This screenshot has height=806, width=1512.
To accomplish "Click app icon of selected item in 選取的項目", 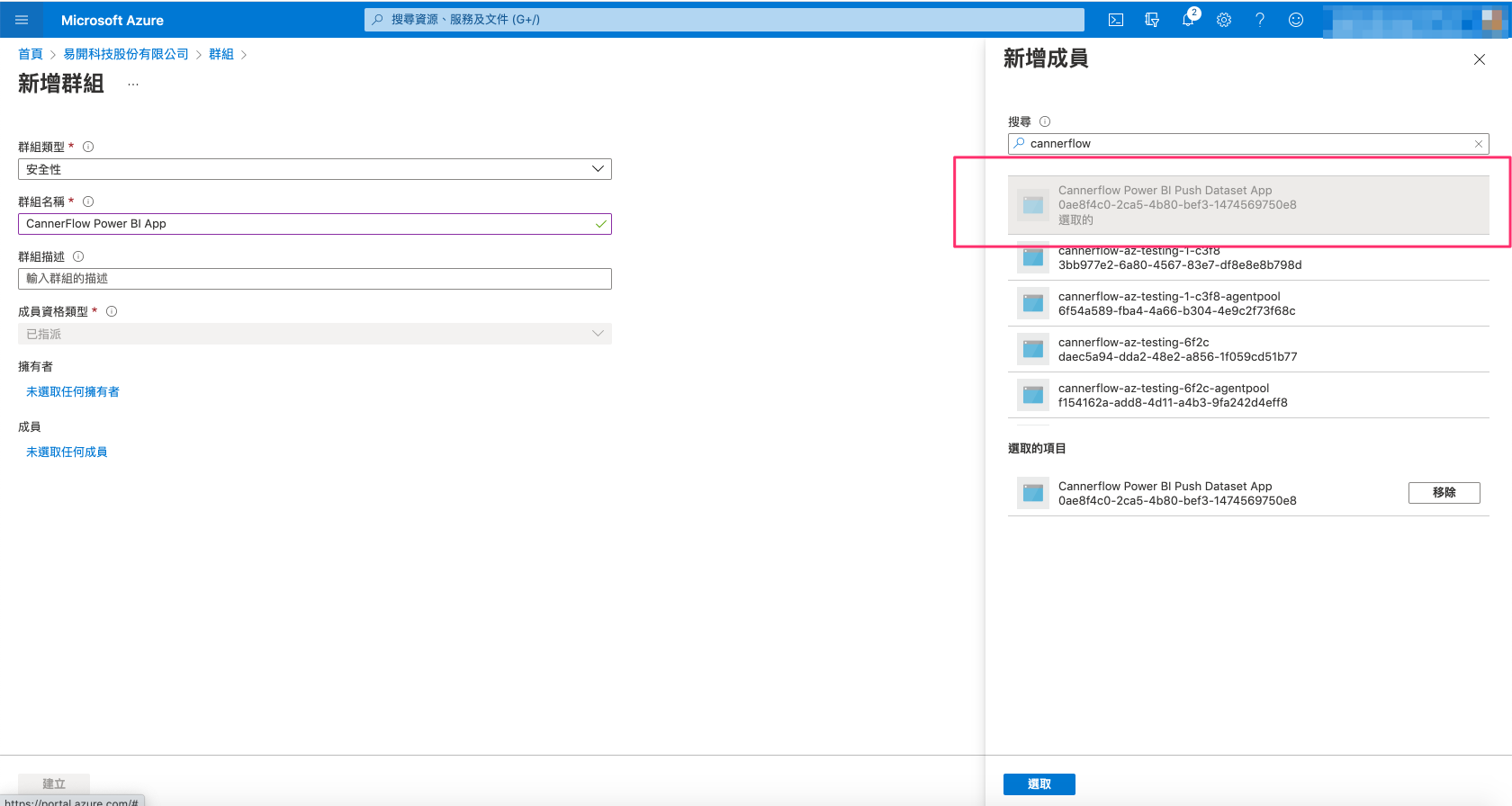I will [1033, 493].
